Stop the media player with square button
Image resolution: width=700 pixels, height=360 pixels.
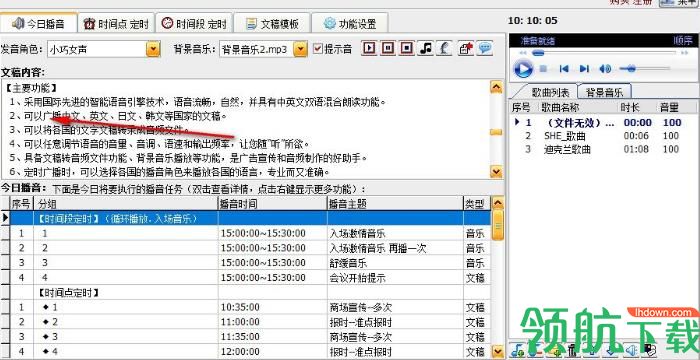tap(543, 69)
